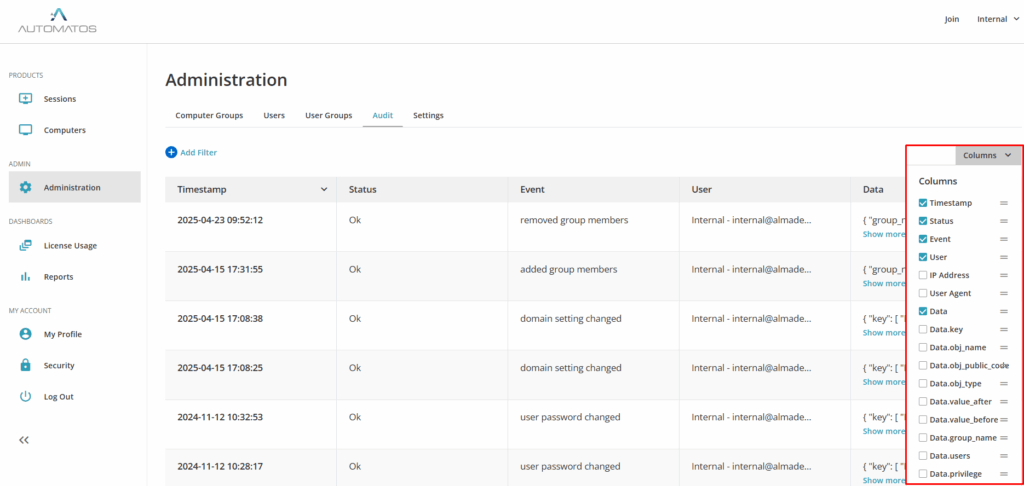Open the Internal account menu
Screen dimensions: 1024x486
(x=997, y=19)
